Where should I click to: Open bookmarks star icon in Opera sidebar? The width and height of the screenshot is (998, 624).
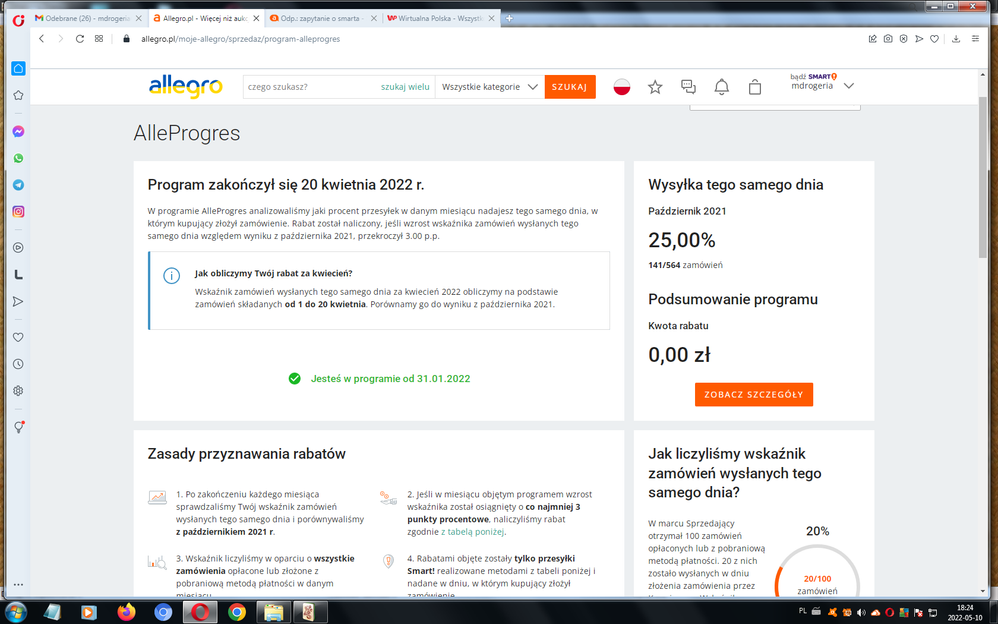[18, 95]
